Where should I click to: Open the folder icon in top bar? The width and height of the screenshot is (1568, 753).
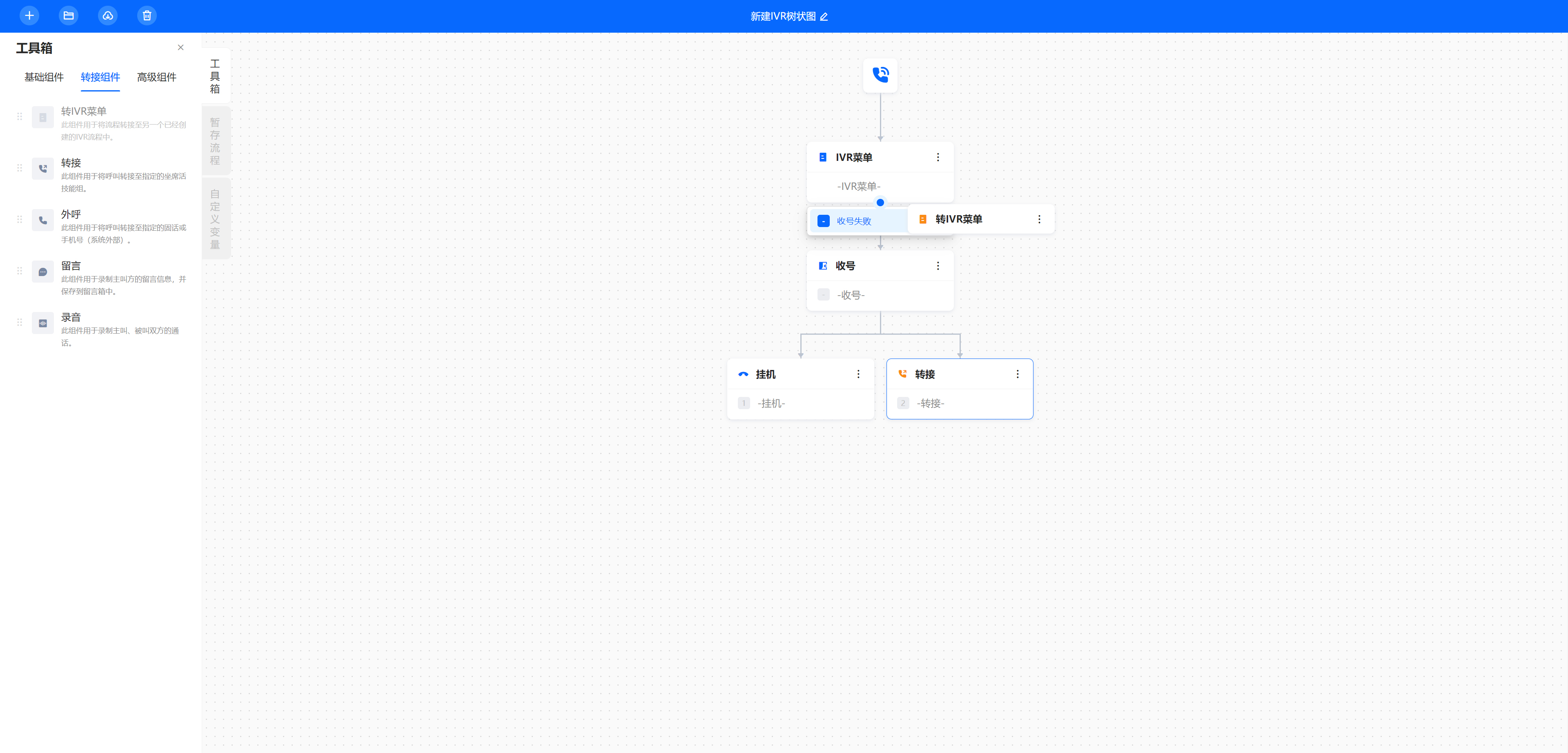[68, 16]
